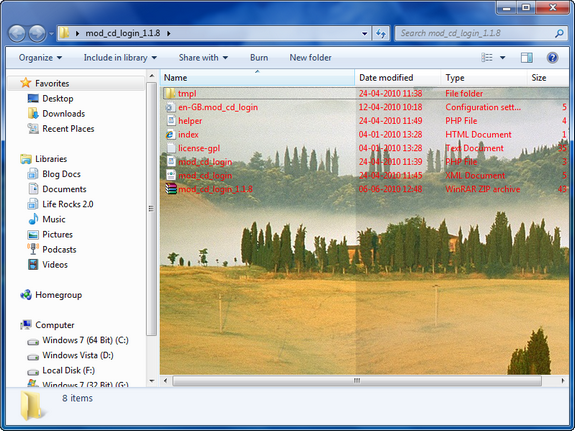Open the Share with menu
The height and width of the screenshot is (431, 575).
click(x=203, y=58)
